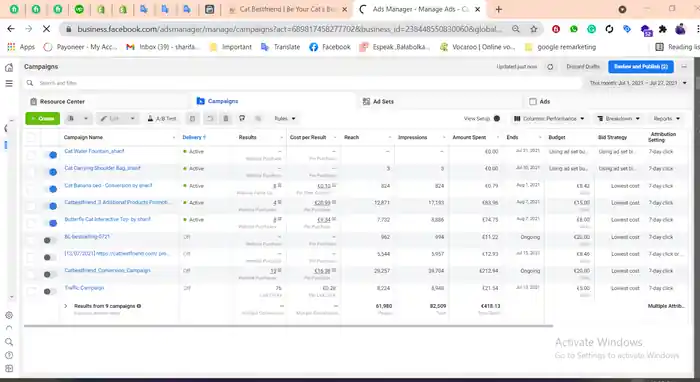Turn off the Butterfly Cat Interactive Toy toggle
The height and width of the screenshot is (382, 700).
(x=50, y=223)
